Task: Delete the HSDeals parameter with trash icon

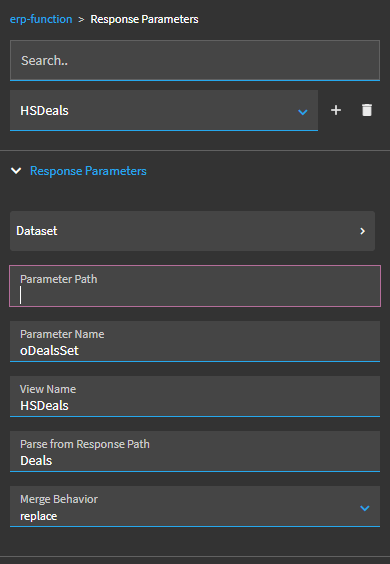Action: tap(367, 110)
